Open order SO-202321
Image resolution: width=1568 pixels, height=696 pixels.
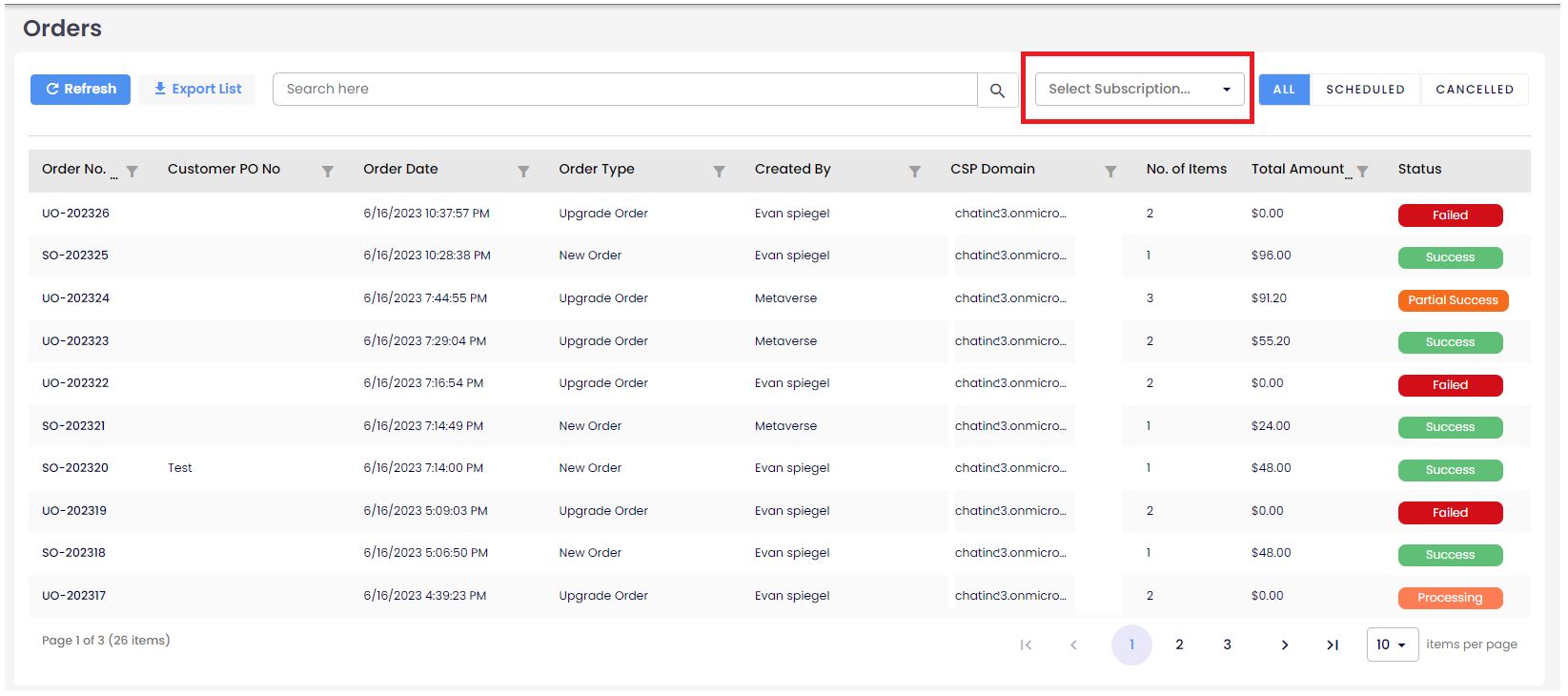73,426
